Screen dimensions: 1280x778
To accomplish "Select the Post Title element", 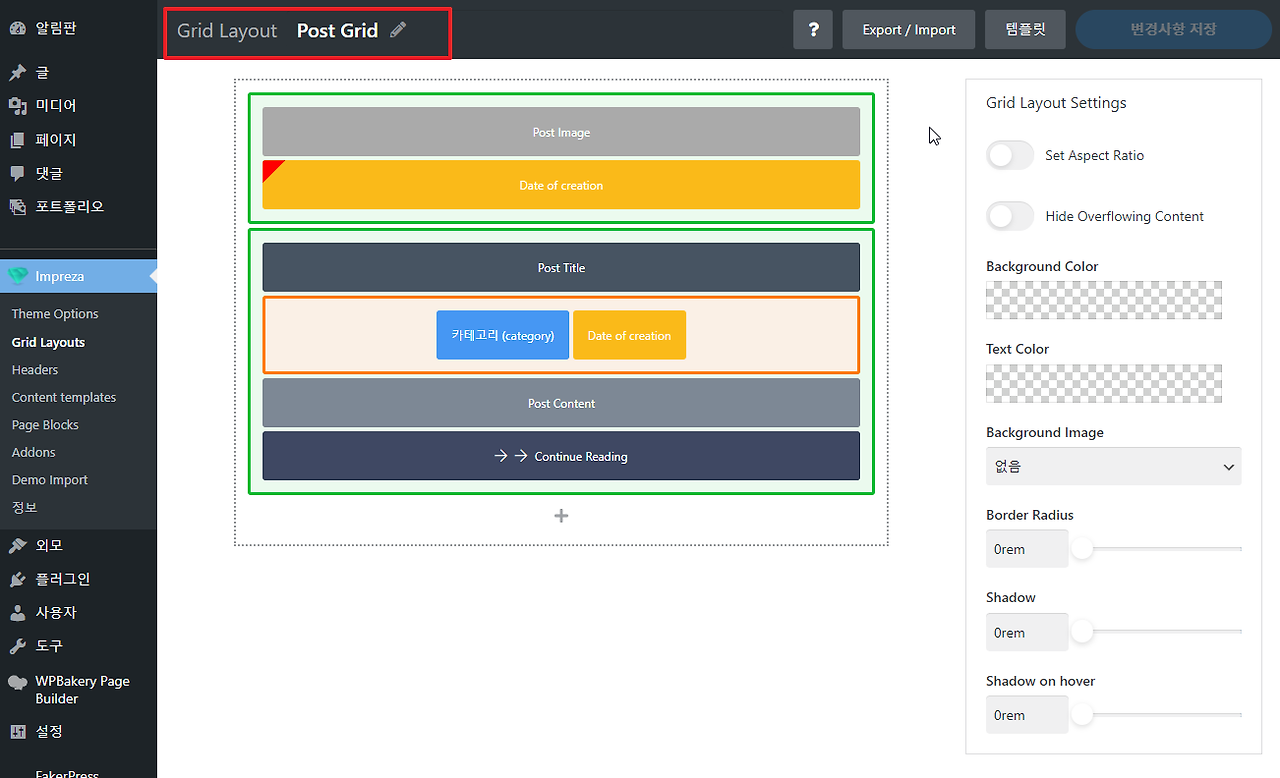I will point(561,268).
